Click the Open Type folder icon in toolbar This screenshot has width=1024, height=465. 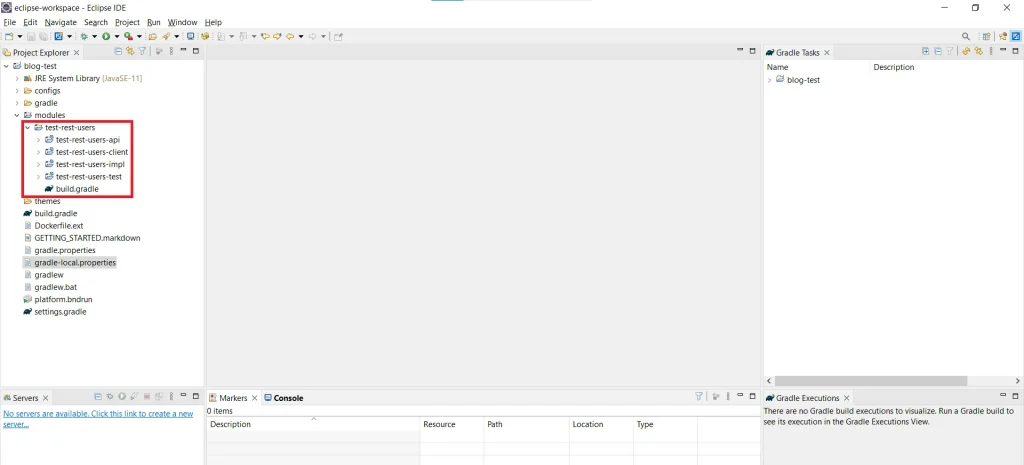click(152, 37)
